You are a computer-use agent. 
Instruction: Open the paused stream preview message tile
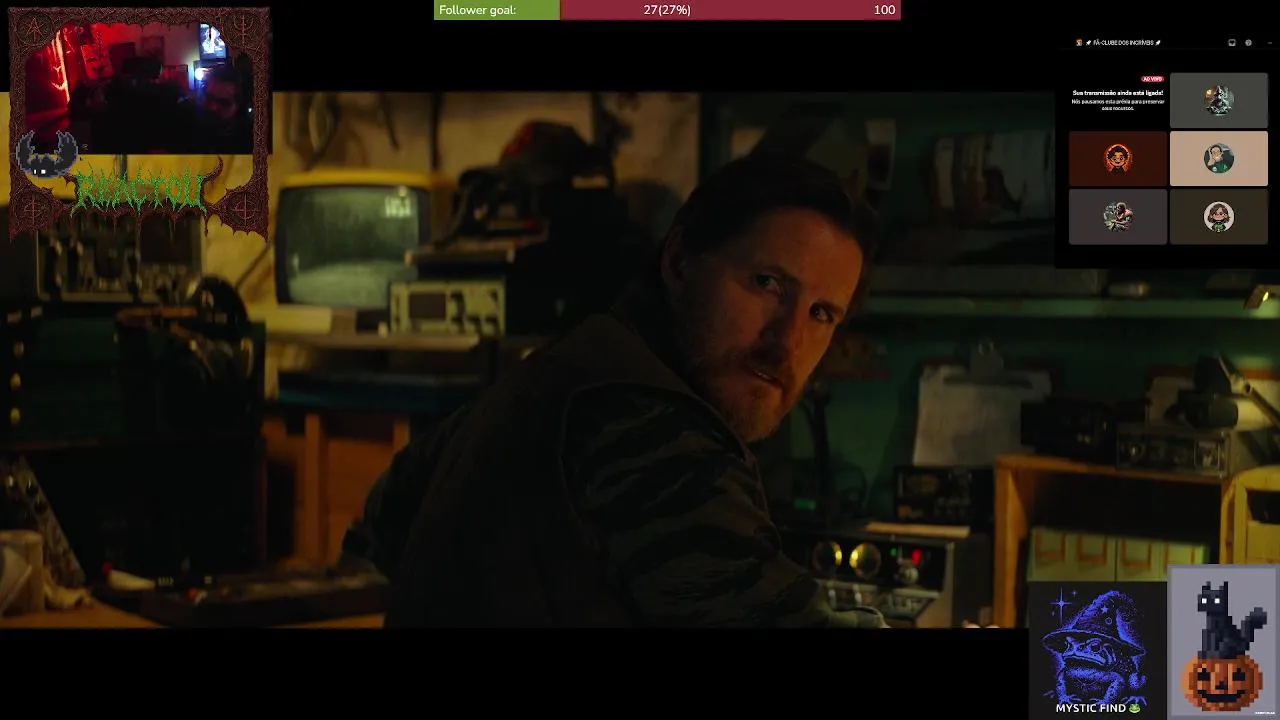point(1117,100)
